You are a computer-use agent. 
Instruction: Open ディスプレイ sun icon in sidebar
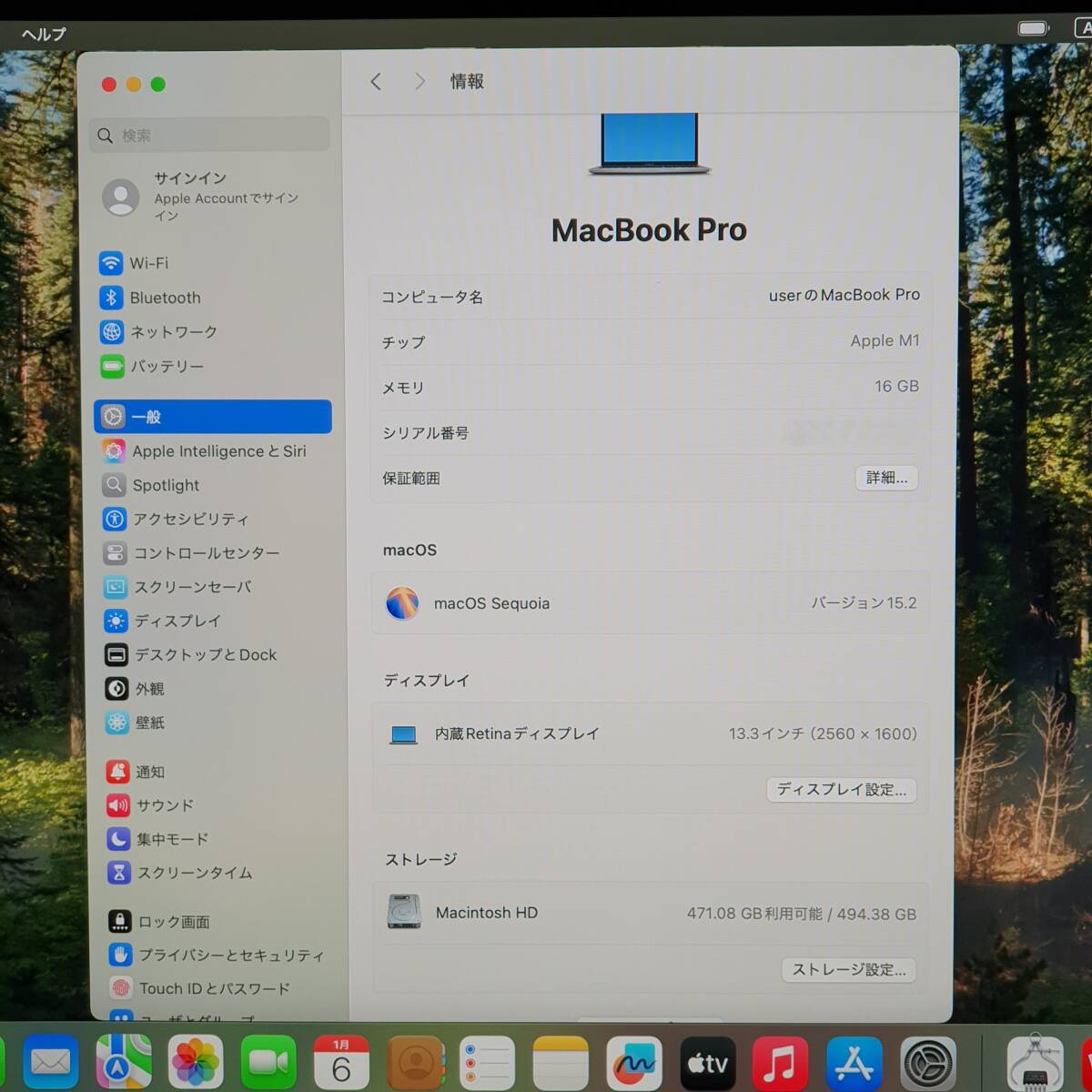(x=116, y=622)
